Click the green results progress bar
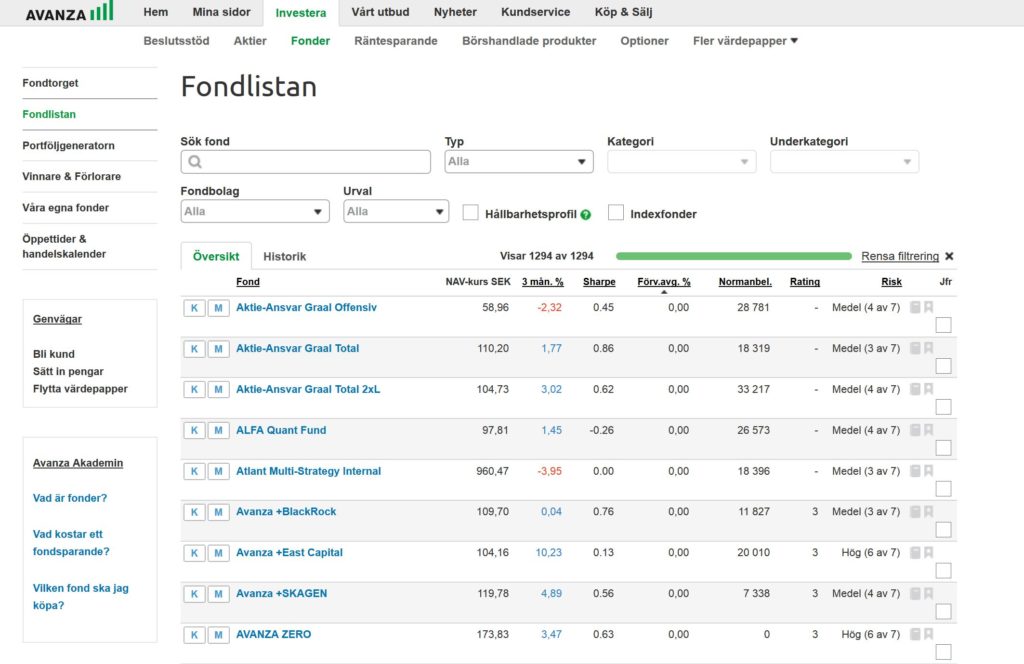The image size is (1024, 664). pyautogui.click(x=734, y=256)
